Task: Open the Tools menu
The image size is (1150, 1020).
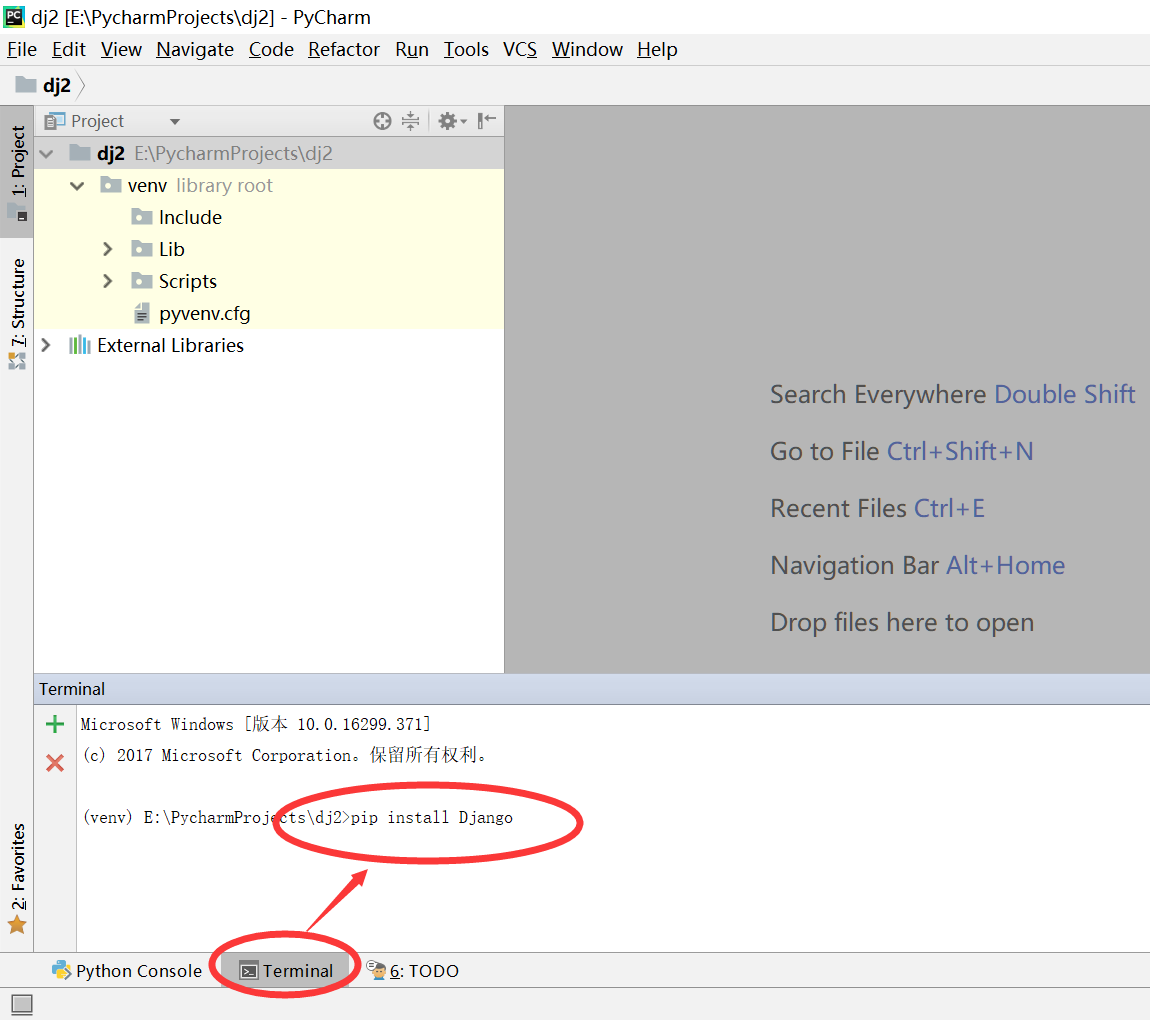Action: click(466, 50)
